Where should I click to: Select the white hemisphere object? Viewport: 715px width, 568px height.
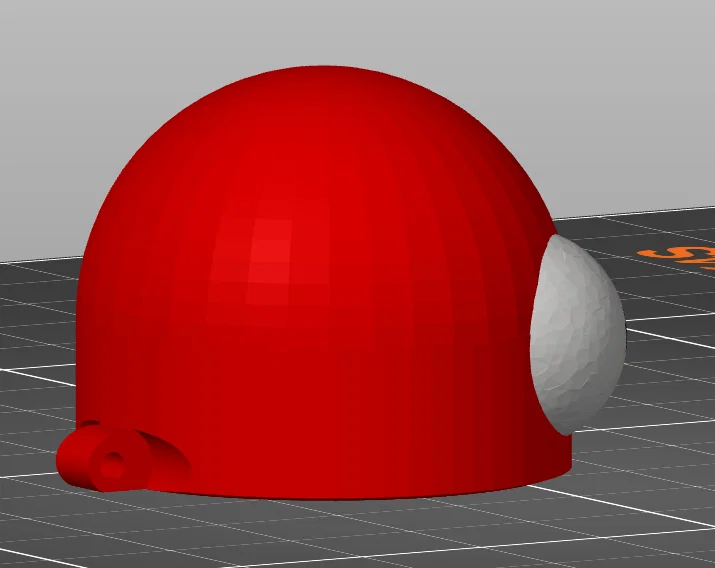pos(578,334)
